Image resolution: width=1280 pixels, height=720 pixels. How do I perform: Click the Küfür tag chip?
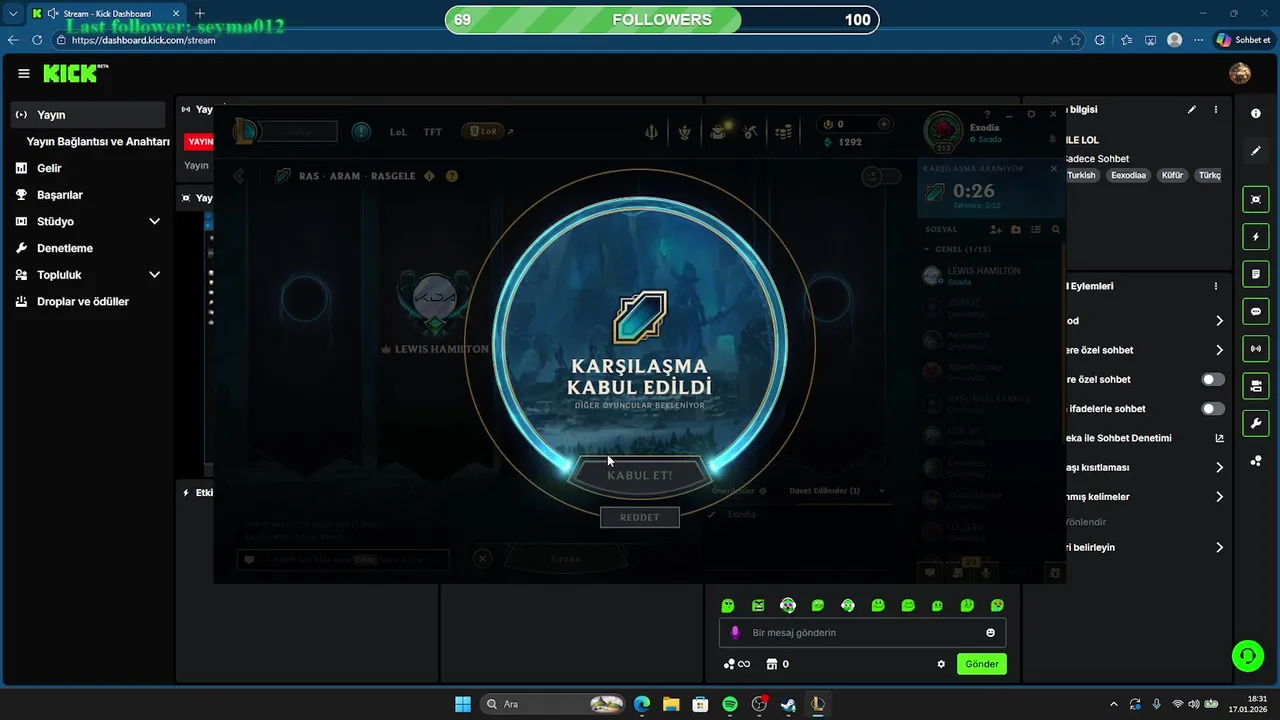(1172, 175)
